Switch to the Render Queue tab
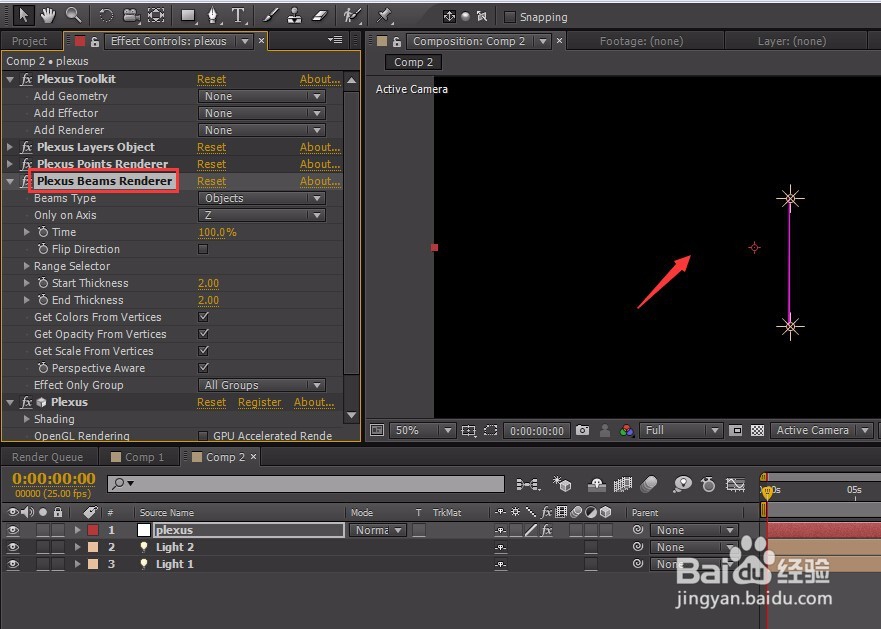This screenshot has height=629, width=881. pyautogui.click(x=47, y=457)
